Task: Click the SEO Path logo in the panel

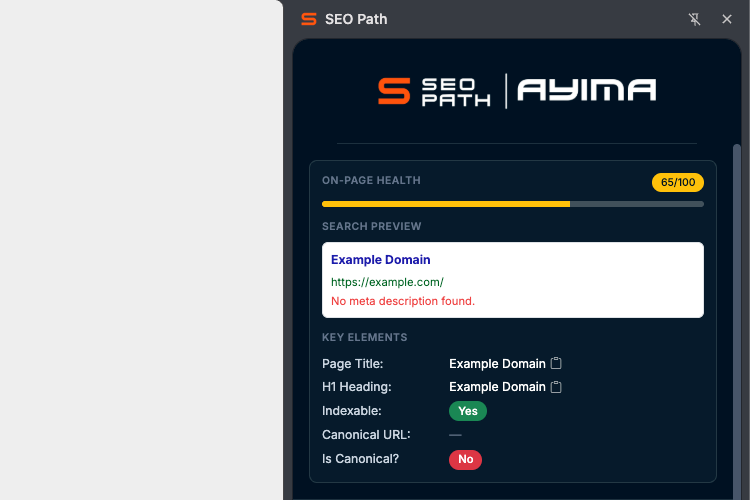Action: [434, 91]
